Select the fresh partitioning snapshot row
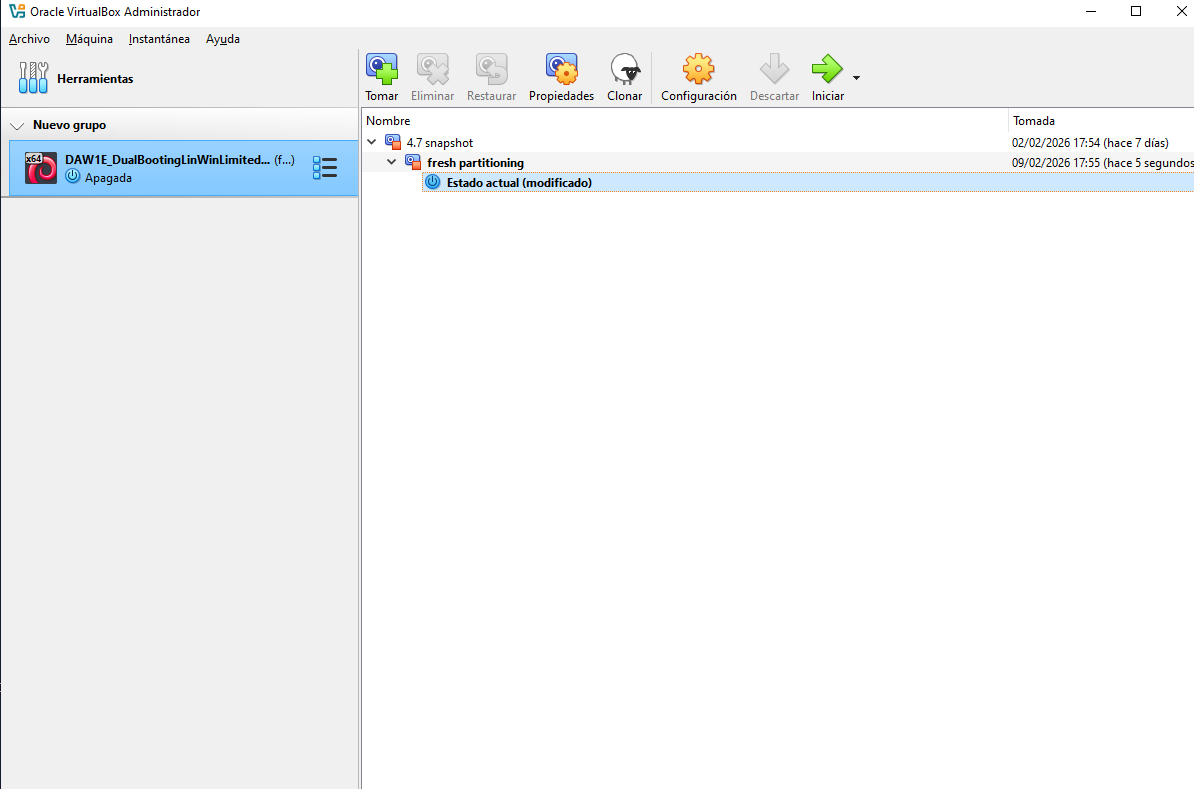This screenshot has width=1194, height=789. coord(777,162)
